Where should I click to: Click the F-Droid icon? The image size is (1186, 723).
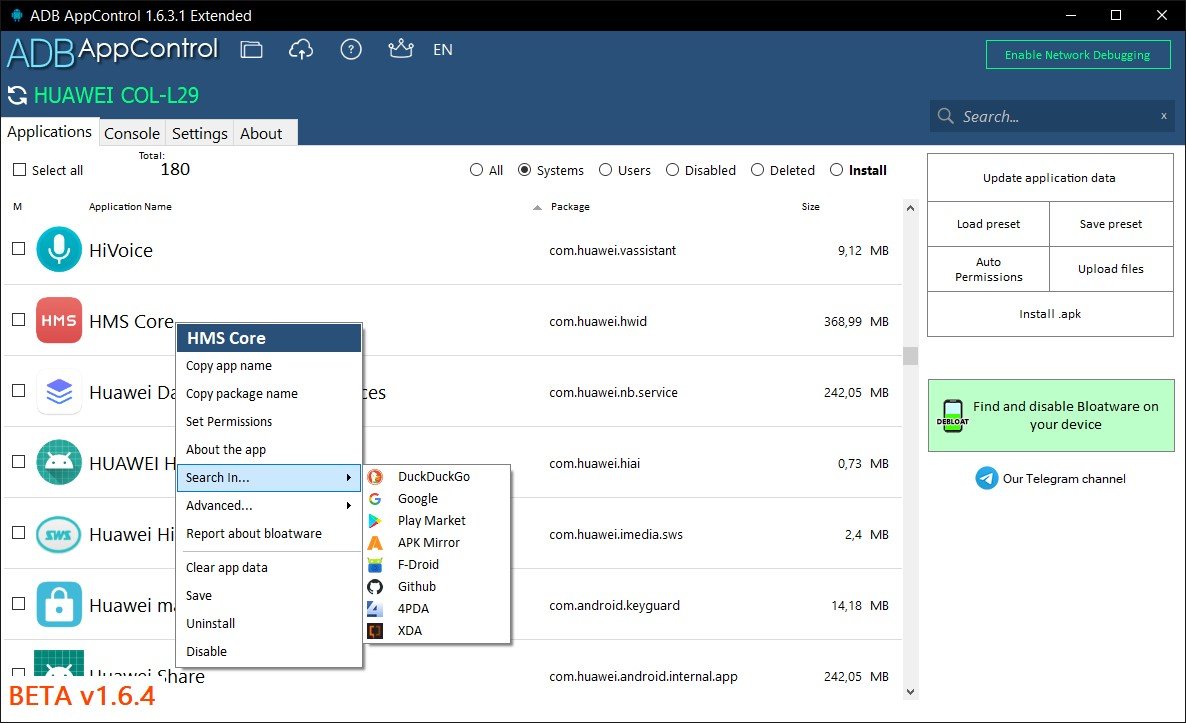[x=375, y=564]
